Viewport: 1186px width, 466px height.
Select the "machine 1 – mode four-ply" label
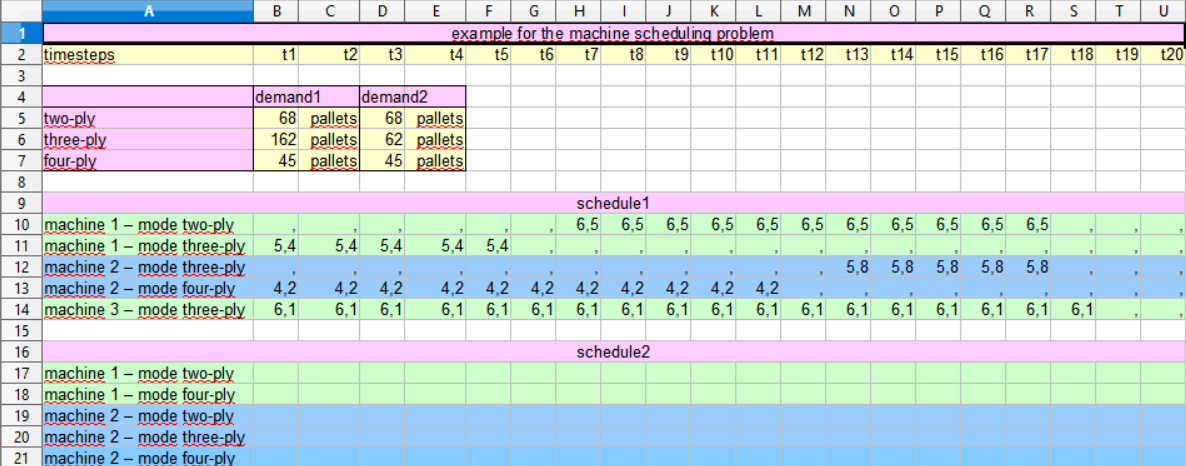(148, 395)
